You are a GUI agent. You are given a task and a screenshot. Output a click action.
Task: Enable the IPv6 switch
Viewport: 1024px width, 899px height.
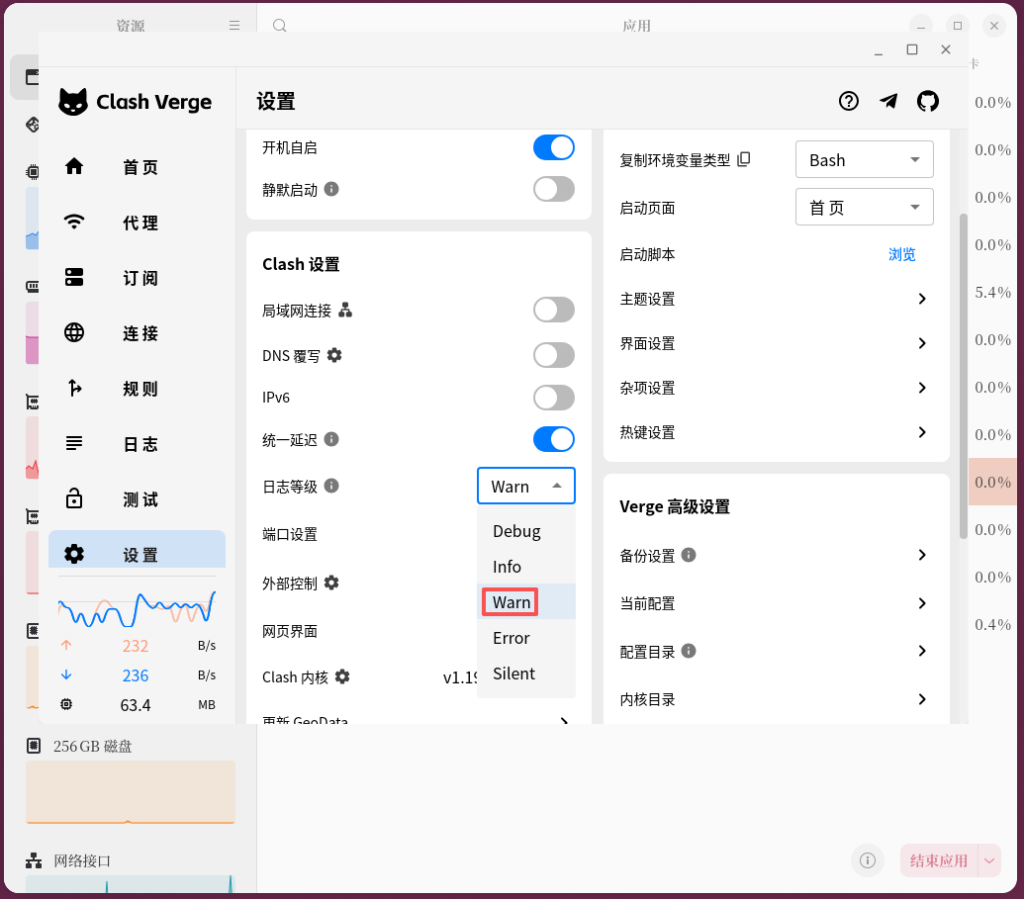(x=554, y=398)
